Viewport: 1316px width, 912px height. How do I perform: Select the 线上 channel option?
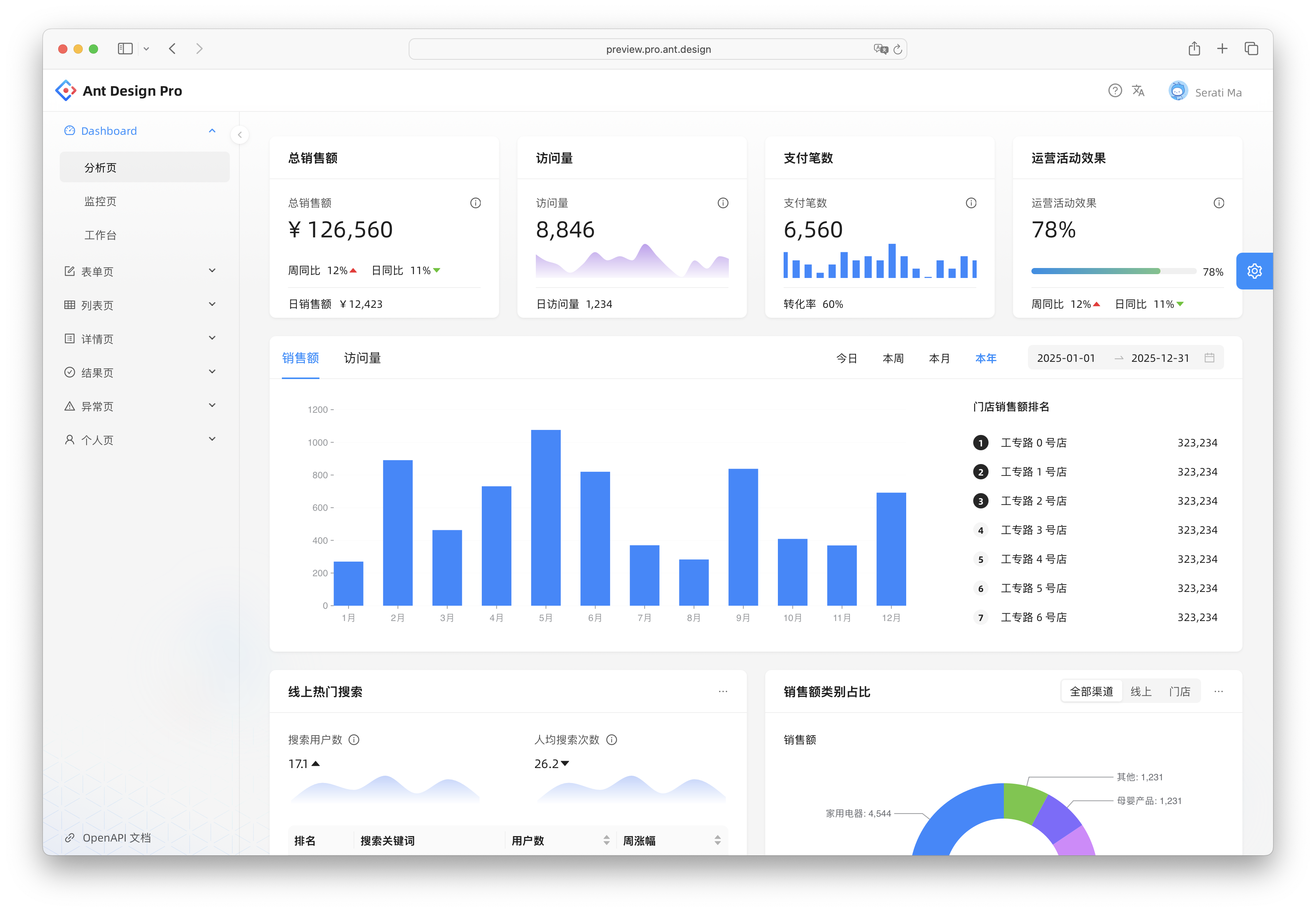point(1141,691)
